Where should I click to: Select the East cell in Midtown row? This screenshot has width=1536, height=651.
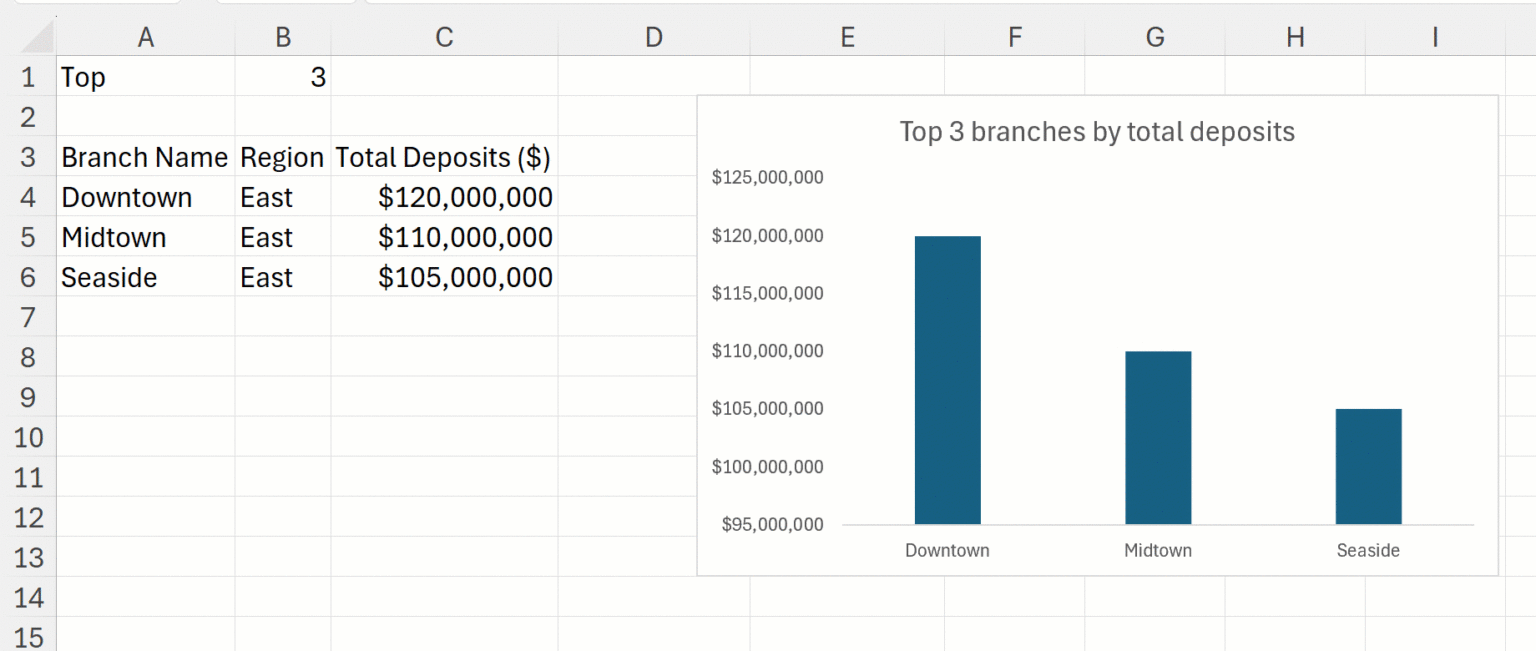(283, 237)
